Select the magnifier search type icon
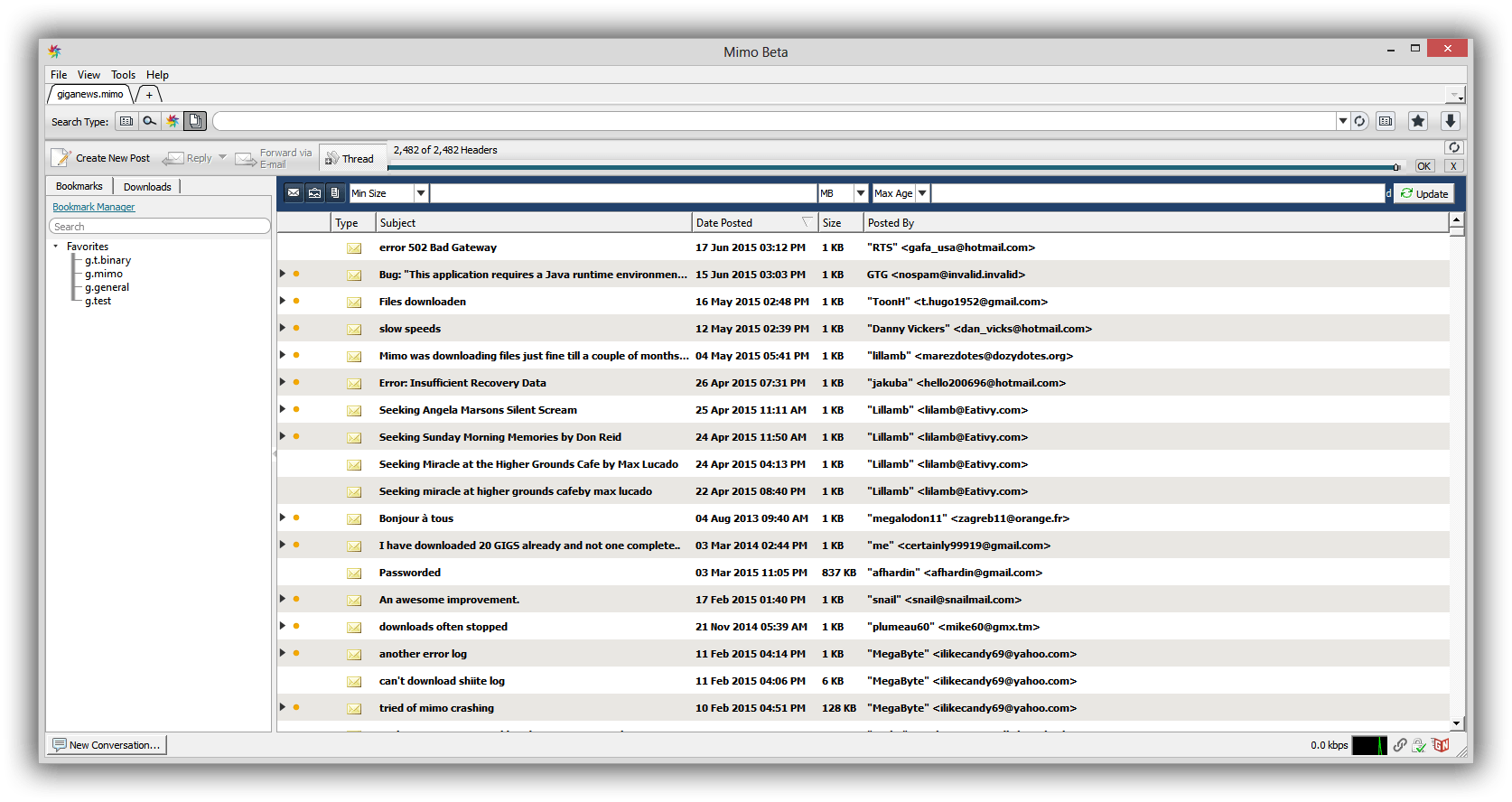This screenshot has width=1512, height=802. (x=149, y=121)
